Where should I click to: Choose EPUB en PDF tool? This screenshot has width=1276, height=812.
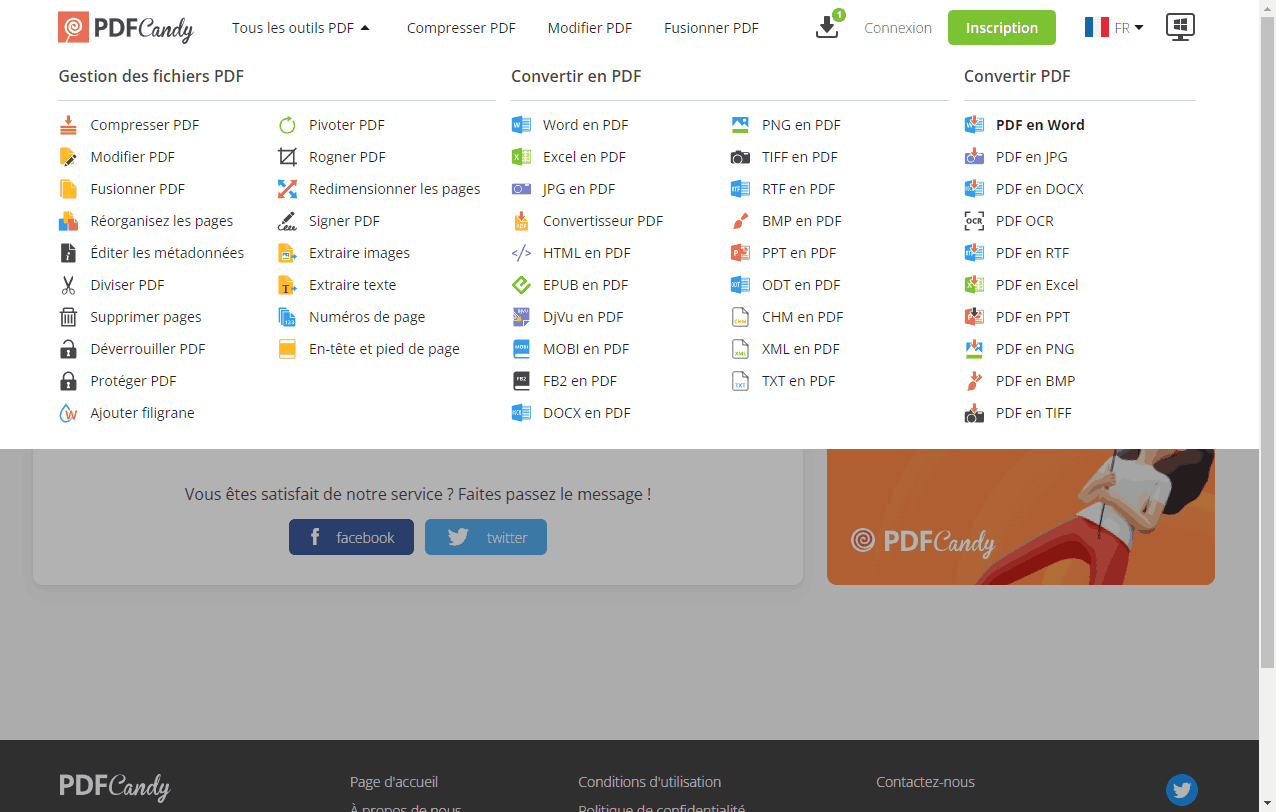pos(585,285)
